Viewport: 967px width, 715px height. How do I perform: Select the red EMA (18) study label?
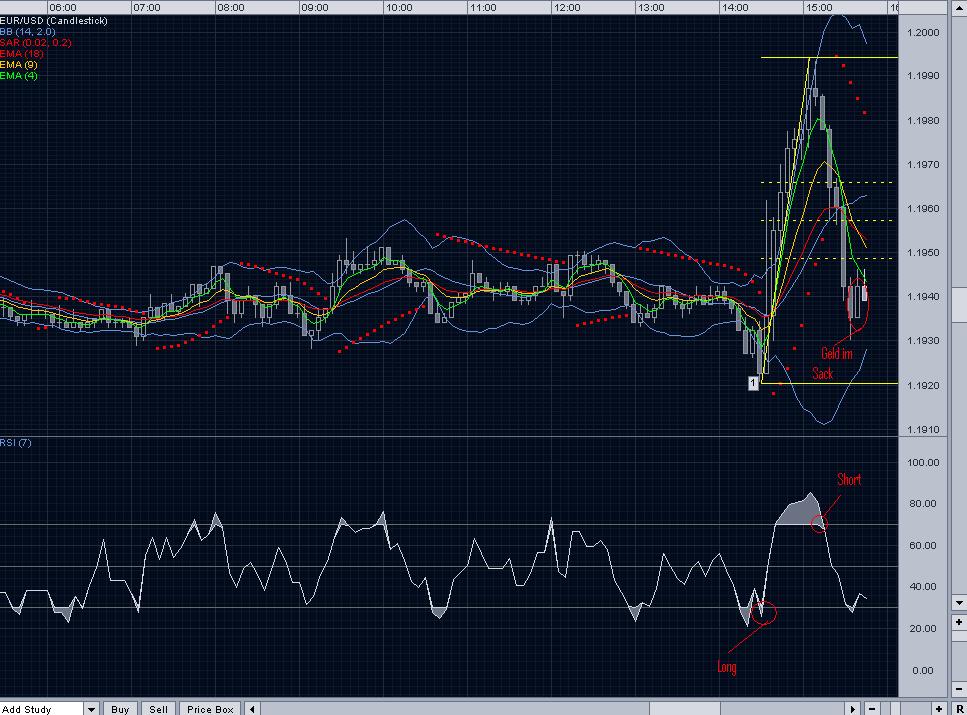(x=20, y=54)
